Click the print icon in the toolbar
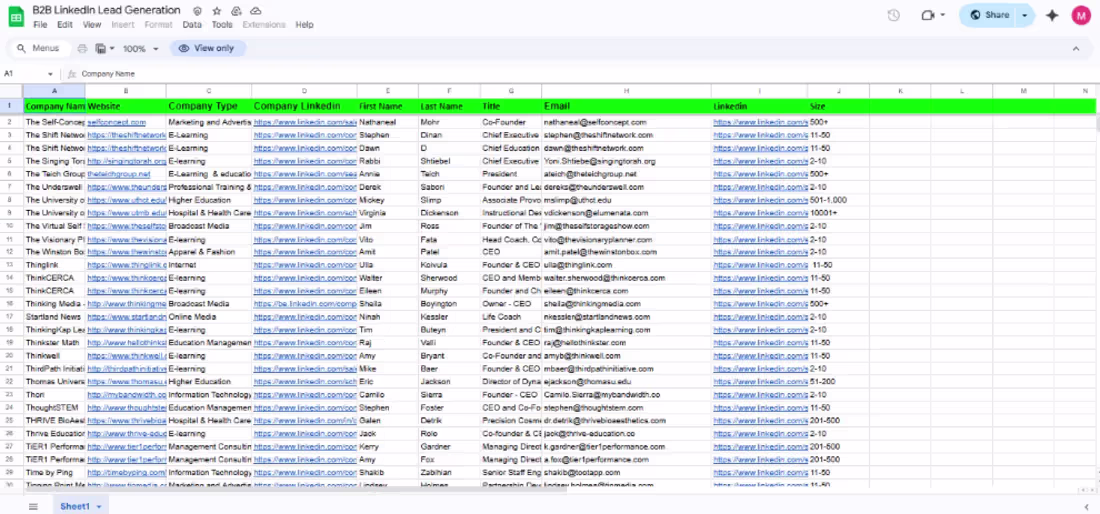The image size is (1100, 514). 82,48
